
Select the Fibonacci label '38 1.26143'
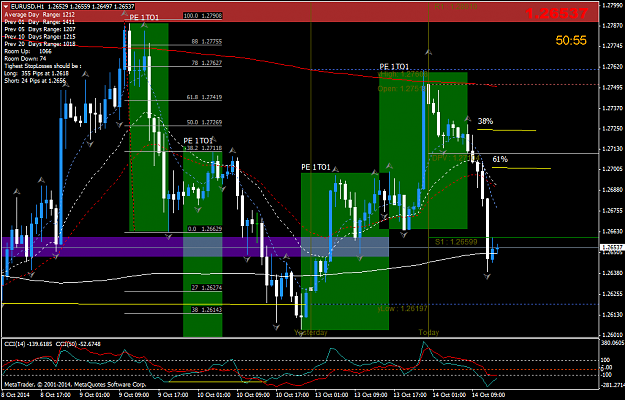click(206, 309)
